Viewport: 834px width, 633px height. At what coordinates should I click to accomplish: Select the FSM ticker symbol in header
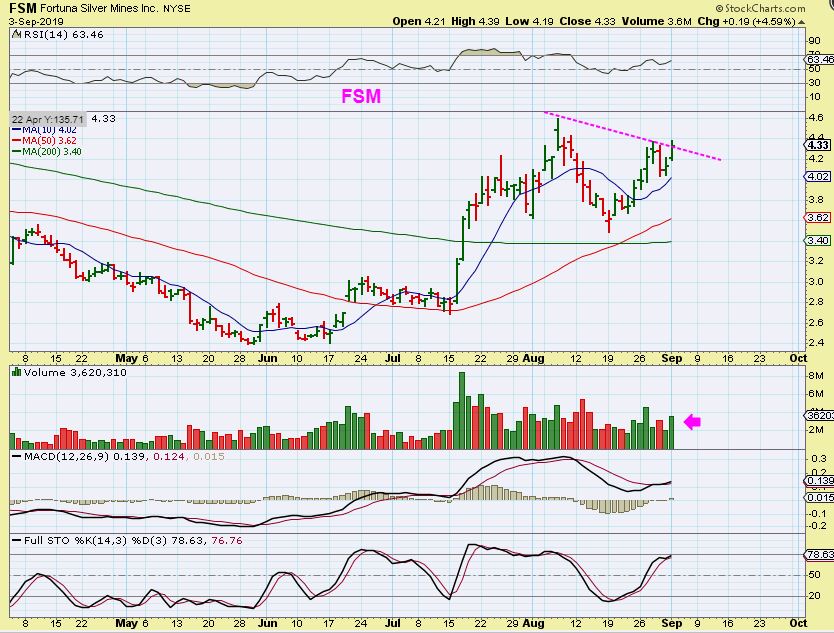point(23,8)
